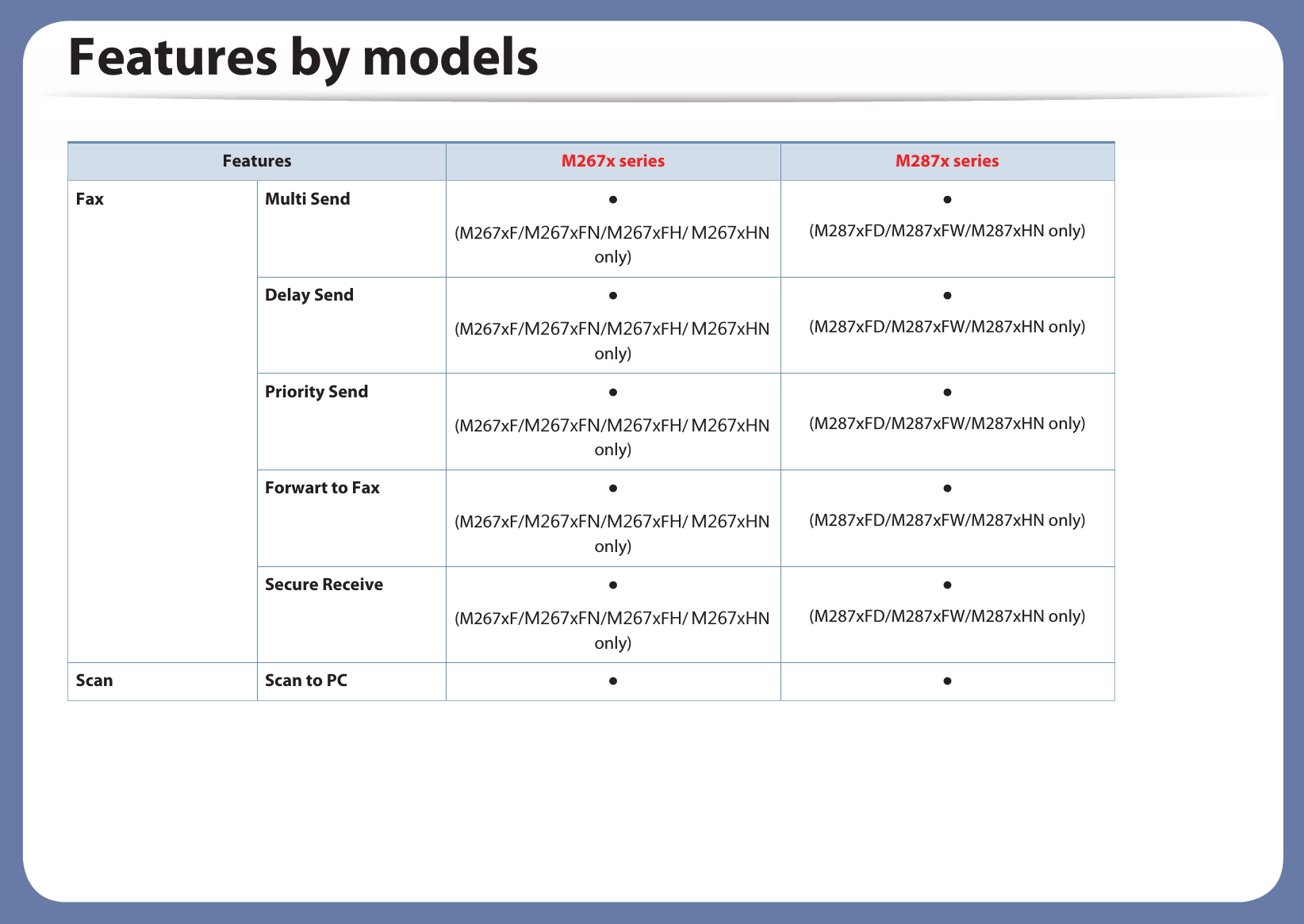Click the 'Scan to PC' feature label
This screenshot has width=1304, height=924.
pos(306,681)
